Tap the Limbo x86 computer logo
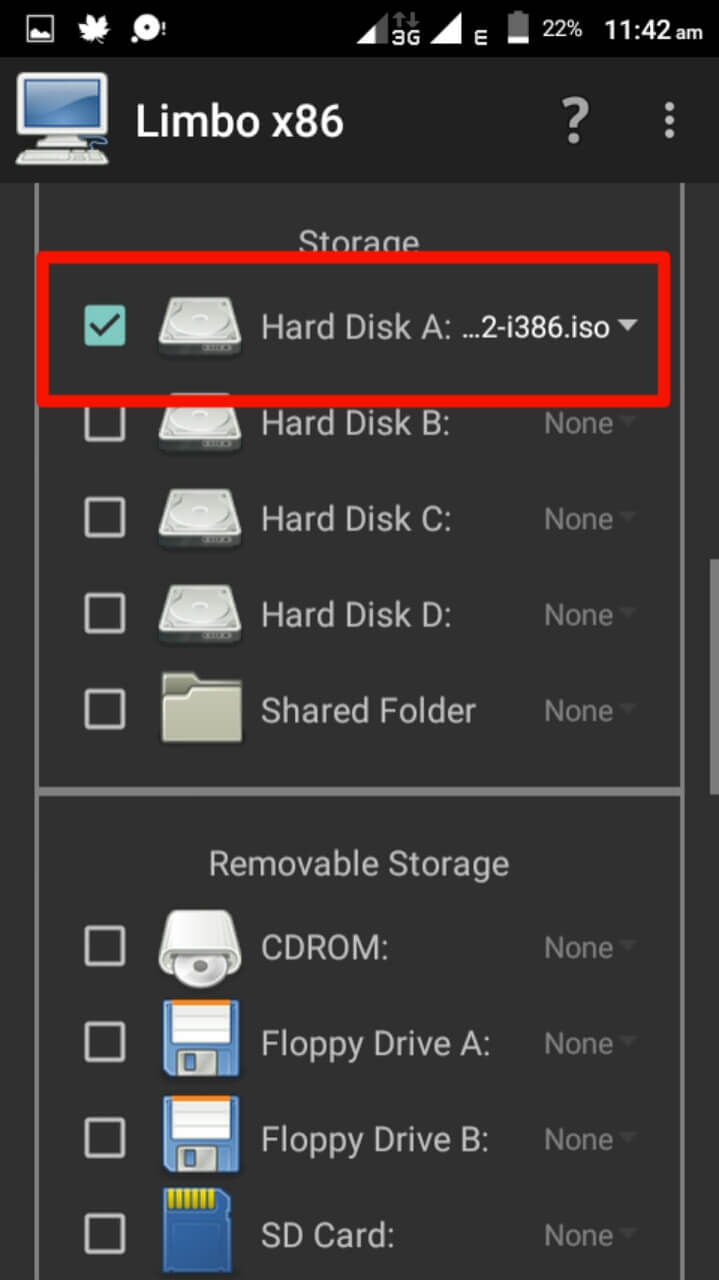 coord(62,120)
